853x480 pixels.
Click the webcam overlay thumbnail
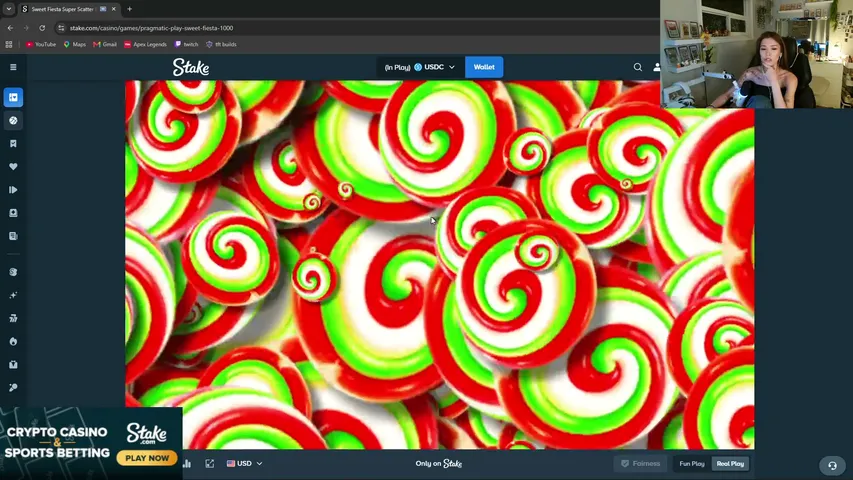coord(756,54)
